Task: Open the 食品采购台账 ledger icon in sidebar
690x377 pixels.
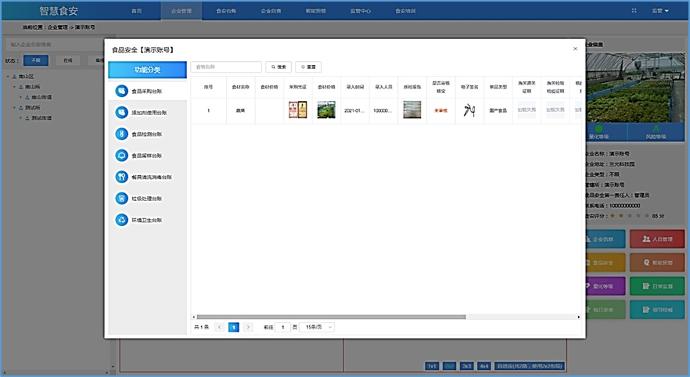Action: (x=121, y=91)
